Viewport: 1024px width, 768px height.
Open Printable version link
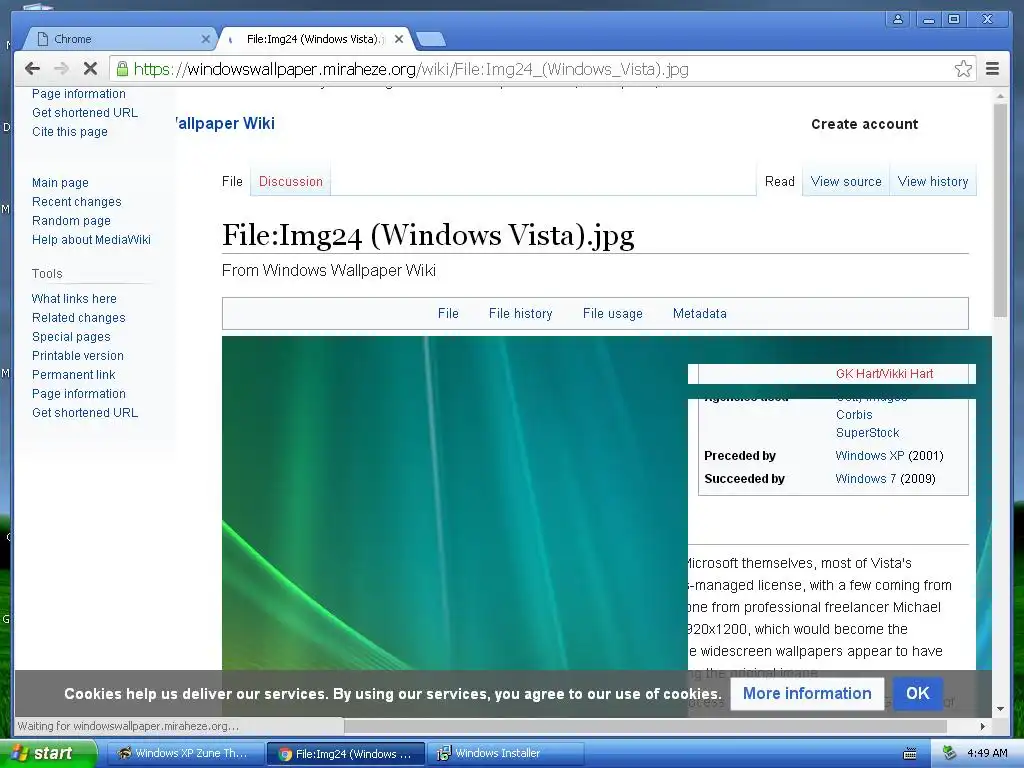pos(78,355)
